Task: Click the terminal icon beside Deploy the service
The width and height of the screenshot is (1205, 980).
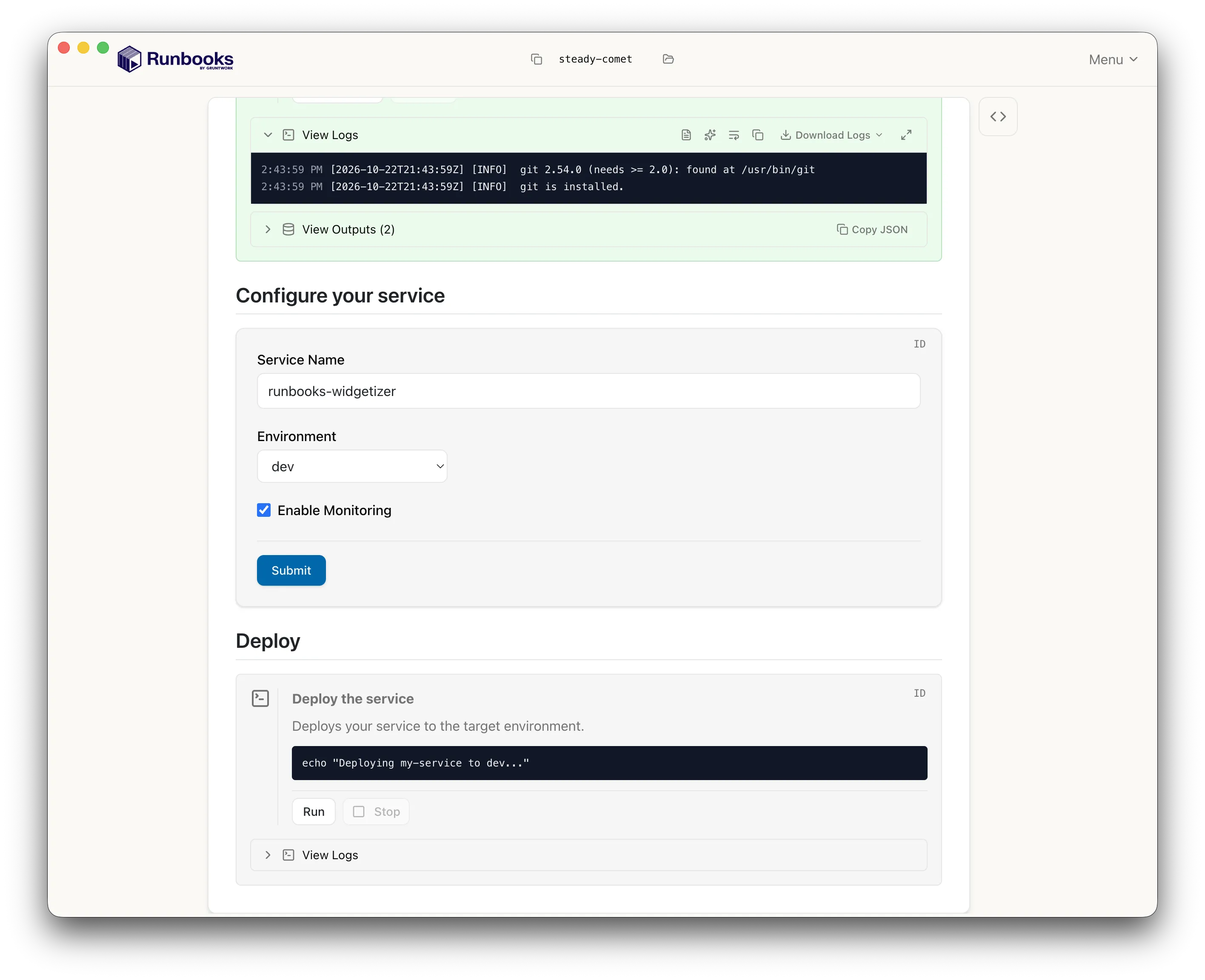Action: pos(260,698)
